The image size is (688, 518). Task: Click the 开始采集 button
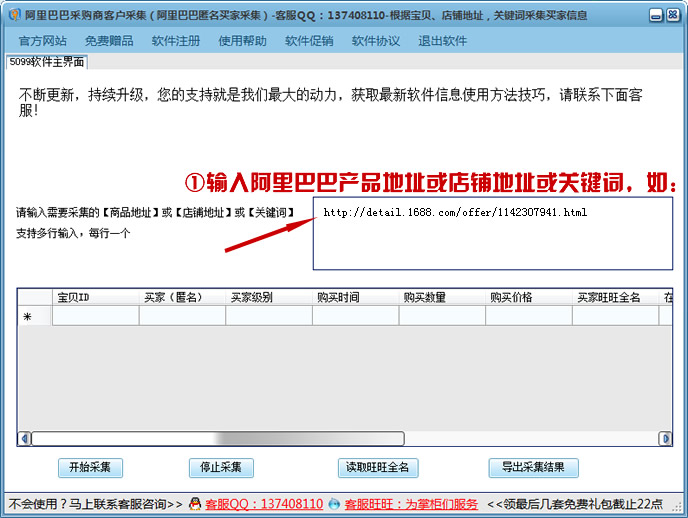pos(90,468)
